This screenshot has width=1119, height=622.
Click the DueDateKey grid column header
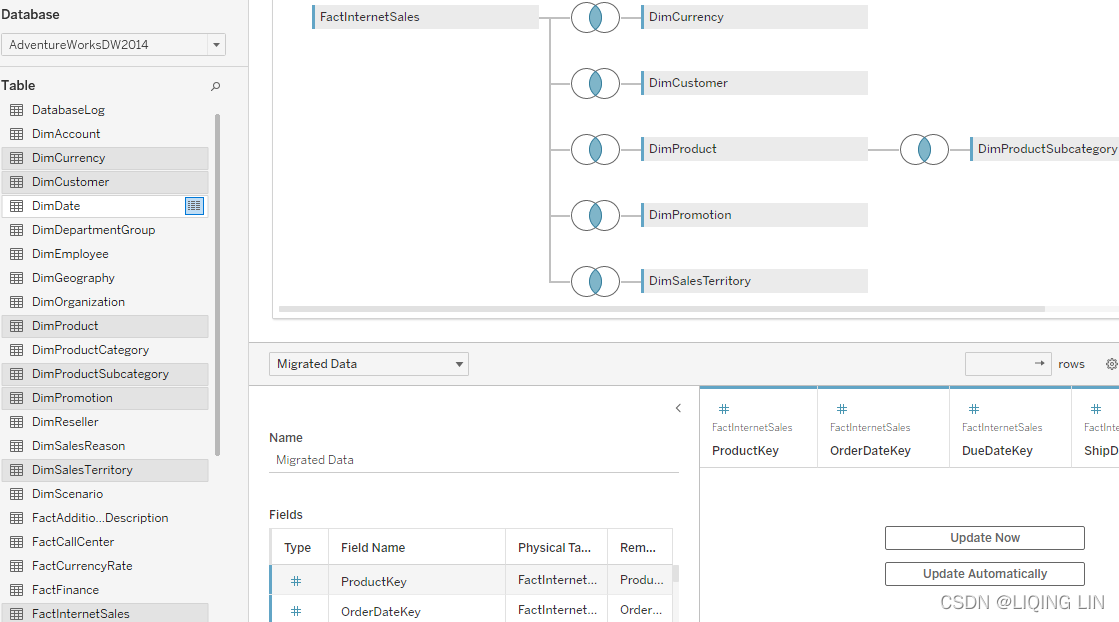coord(1010,428)
